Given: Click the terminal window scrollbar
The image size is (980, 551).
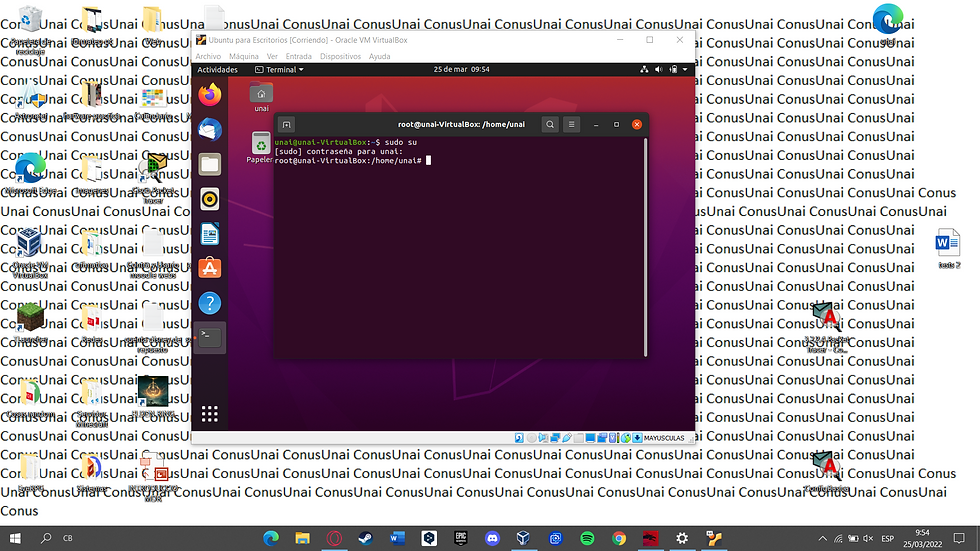Looking at the screenshot, I should (645, 247).
